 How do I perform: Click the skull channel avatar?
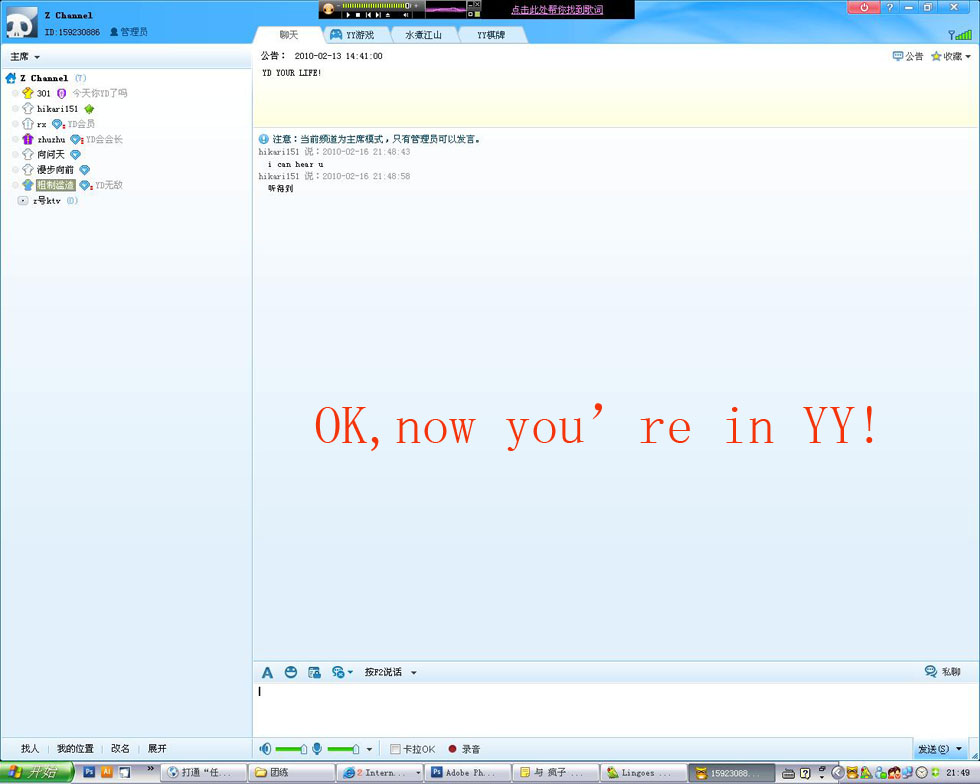21,24
